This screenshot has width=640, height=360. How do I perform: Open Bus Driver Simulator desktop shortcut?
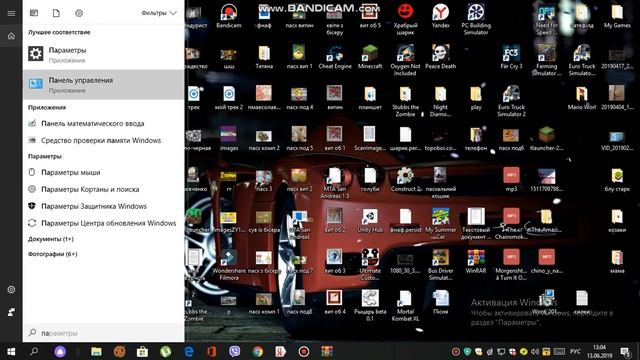(440, 264)
